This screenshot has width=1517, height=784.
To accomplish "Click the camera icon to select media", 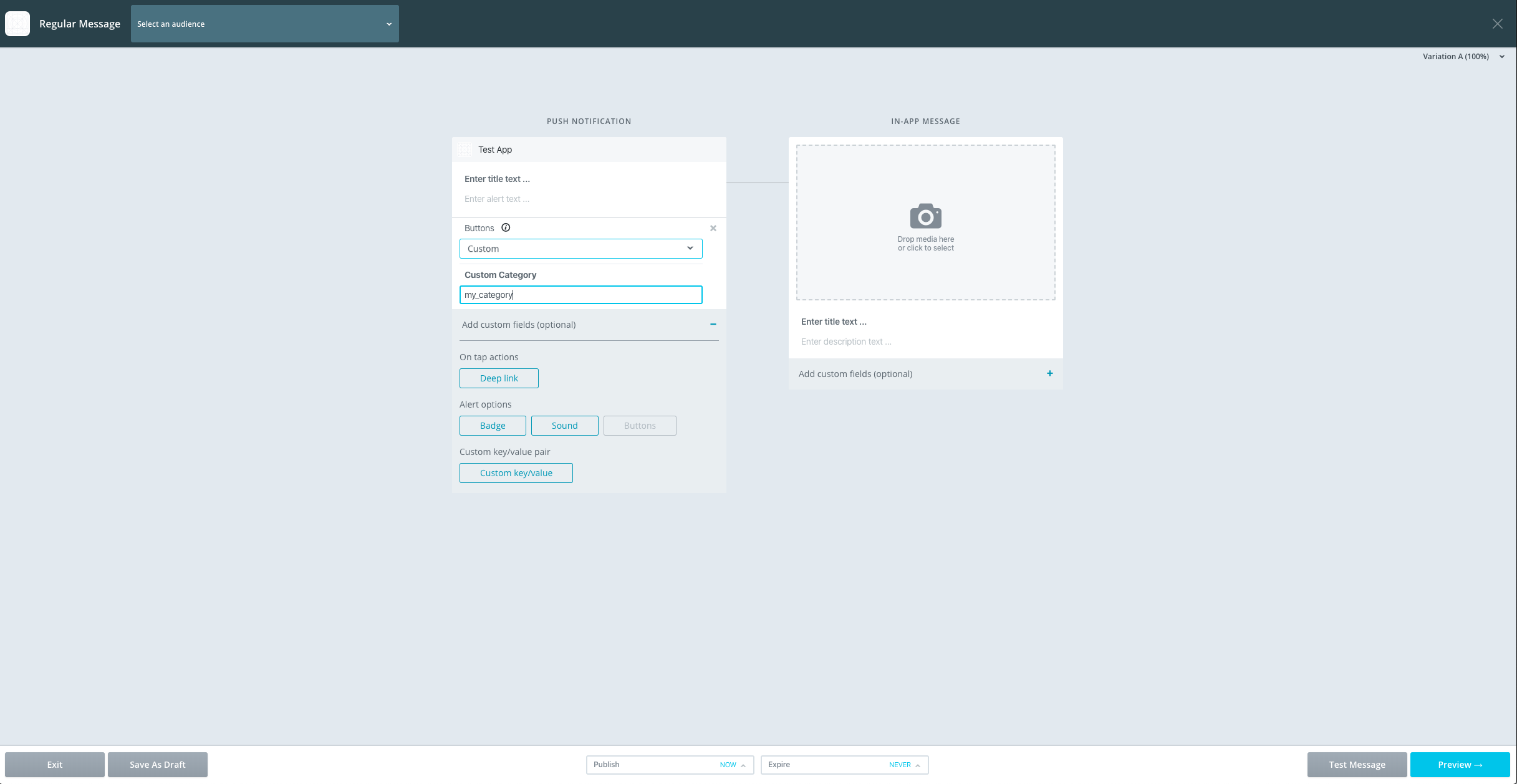I will 926,216.
